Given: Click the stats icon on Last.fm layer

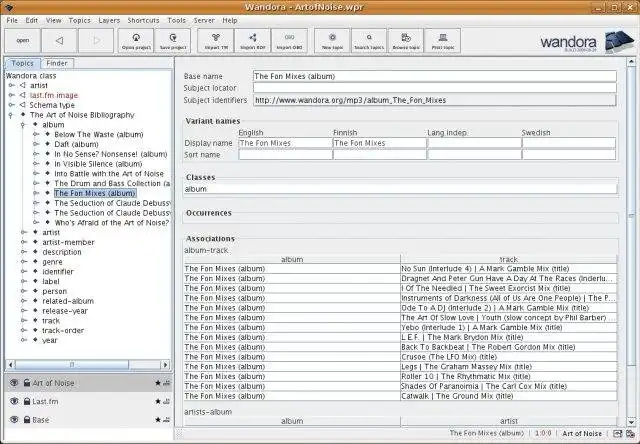Looking at the screenshot, I should tap(166, 402).
